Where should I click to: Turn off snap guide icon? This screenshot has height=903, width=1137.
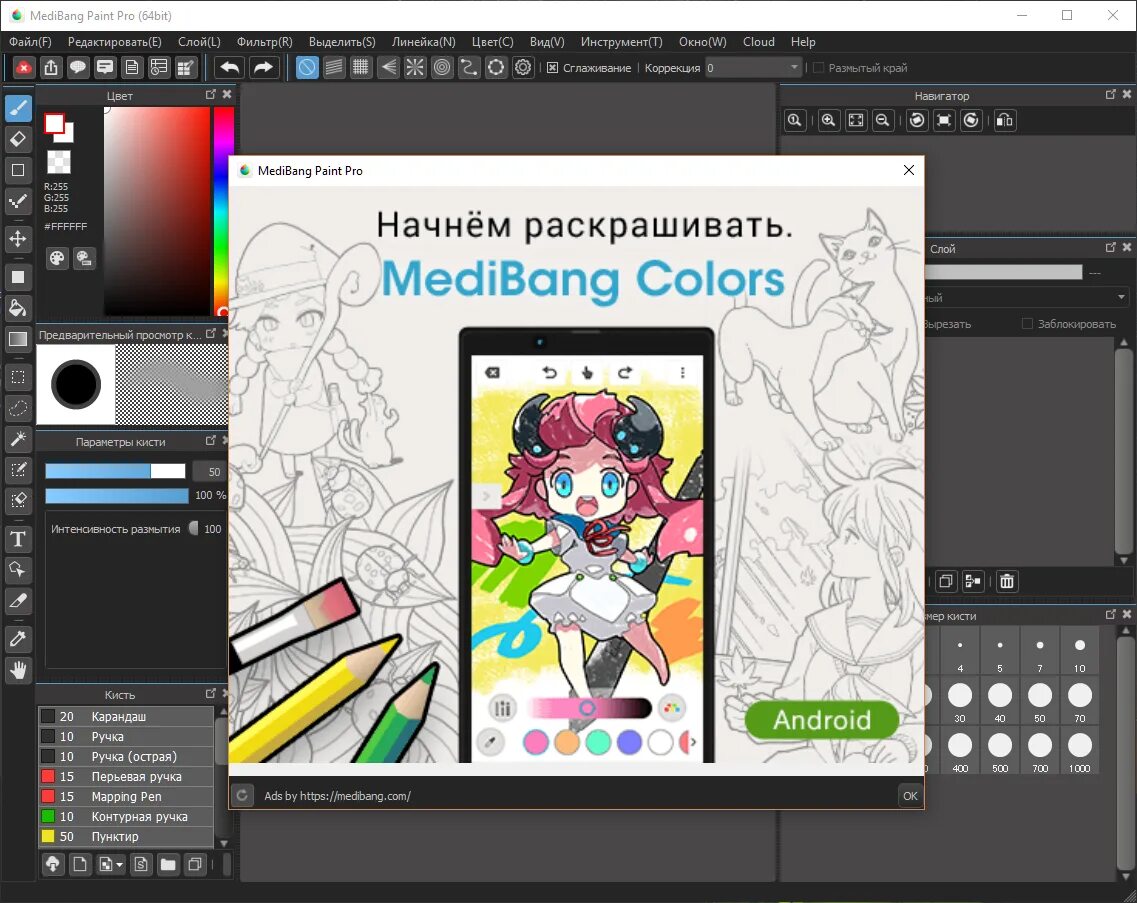click(x=307, y=67)
